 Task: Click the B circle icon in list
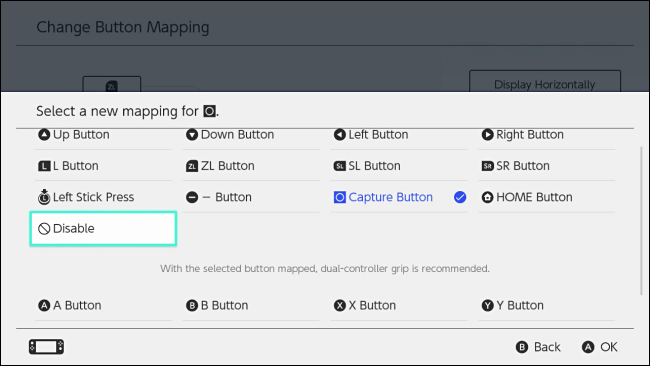click(x=192, y=305)
